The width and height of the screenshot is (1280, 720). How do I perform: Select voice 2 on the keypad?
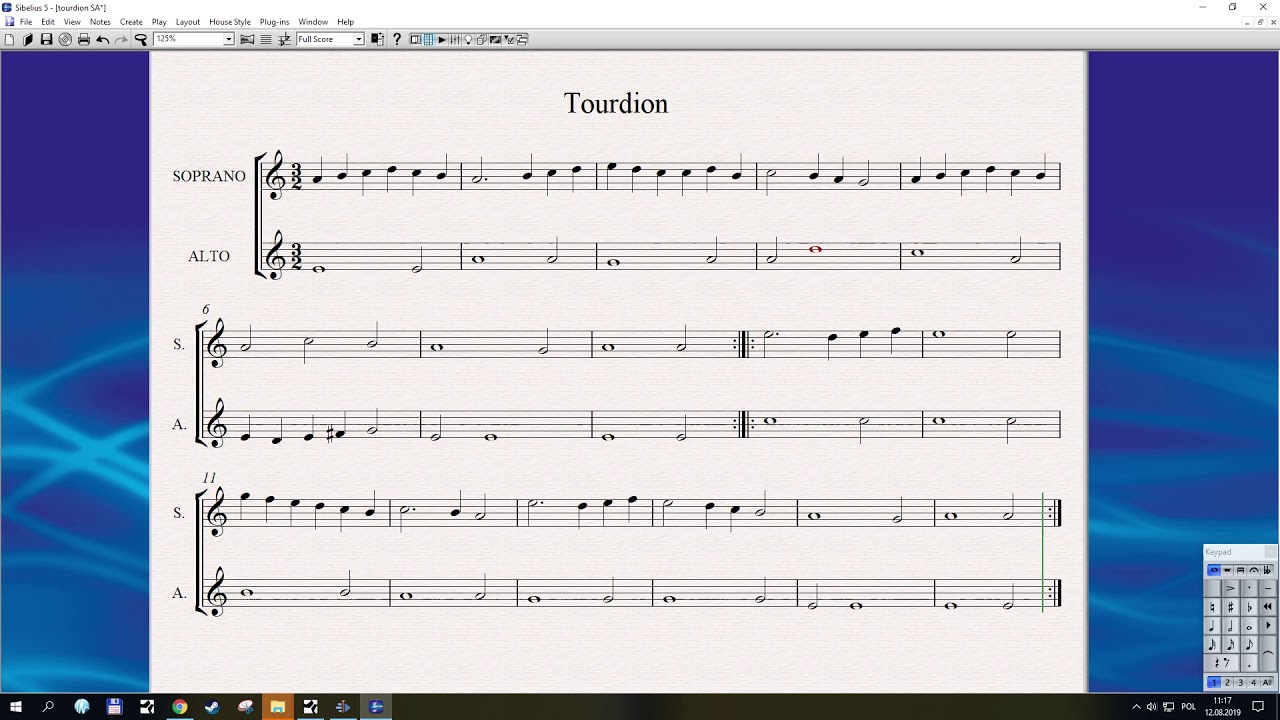pos(1227,683)
